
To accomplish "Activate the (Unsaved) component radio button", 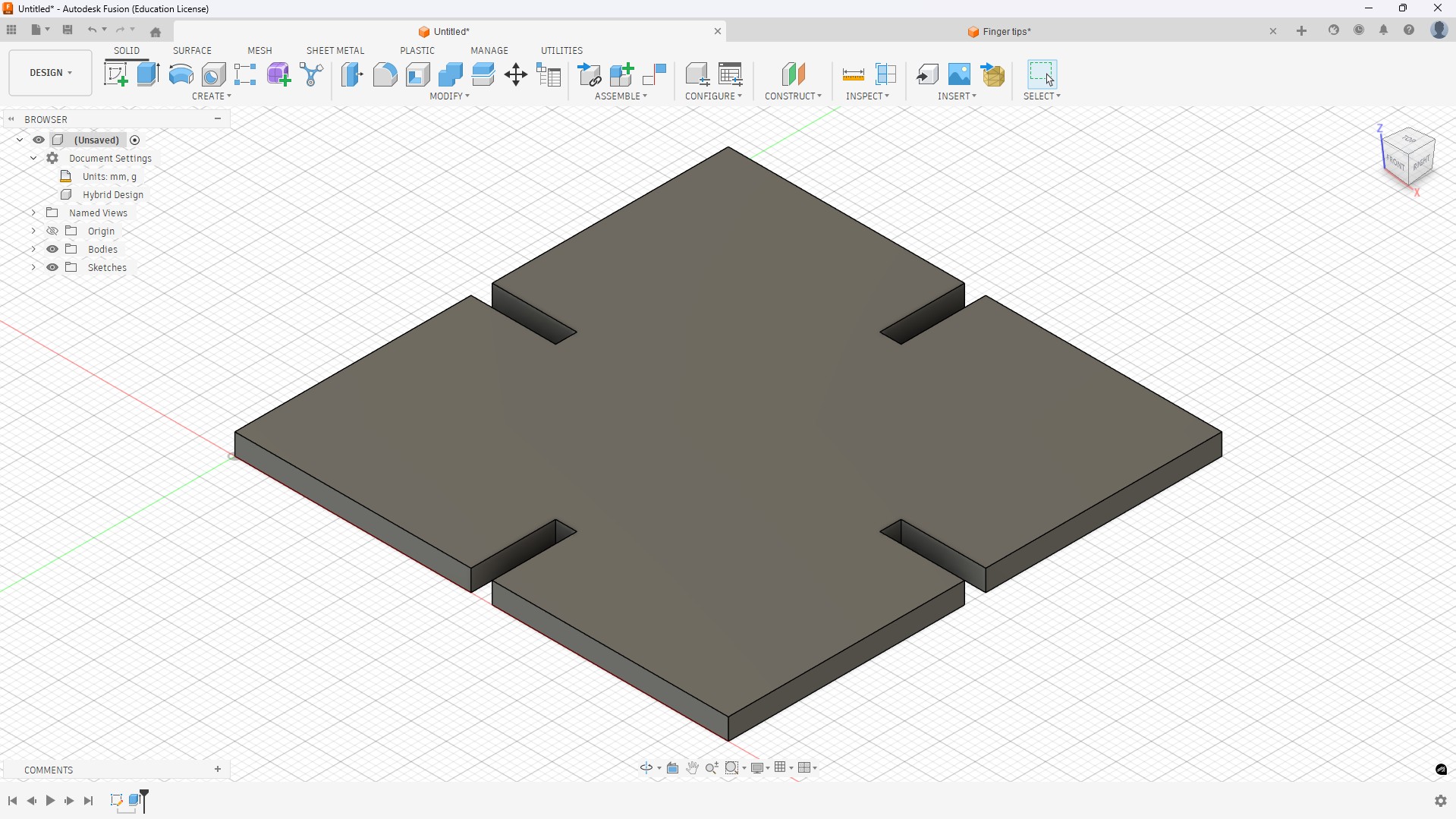I will coord(135,140).
